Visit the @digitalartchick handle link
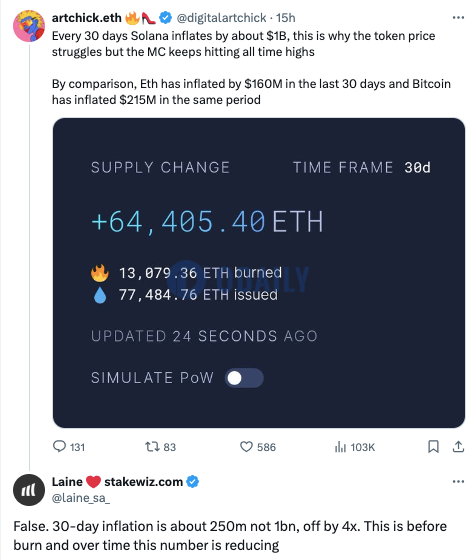Screen dimensions: 476x560 click(221, 18)
